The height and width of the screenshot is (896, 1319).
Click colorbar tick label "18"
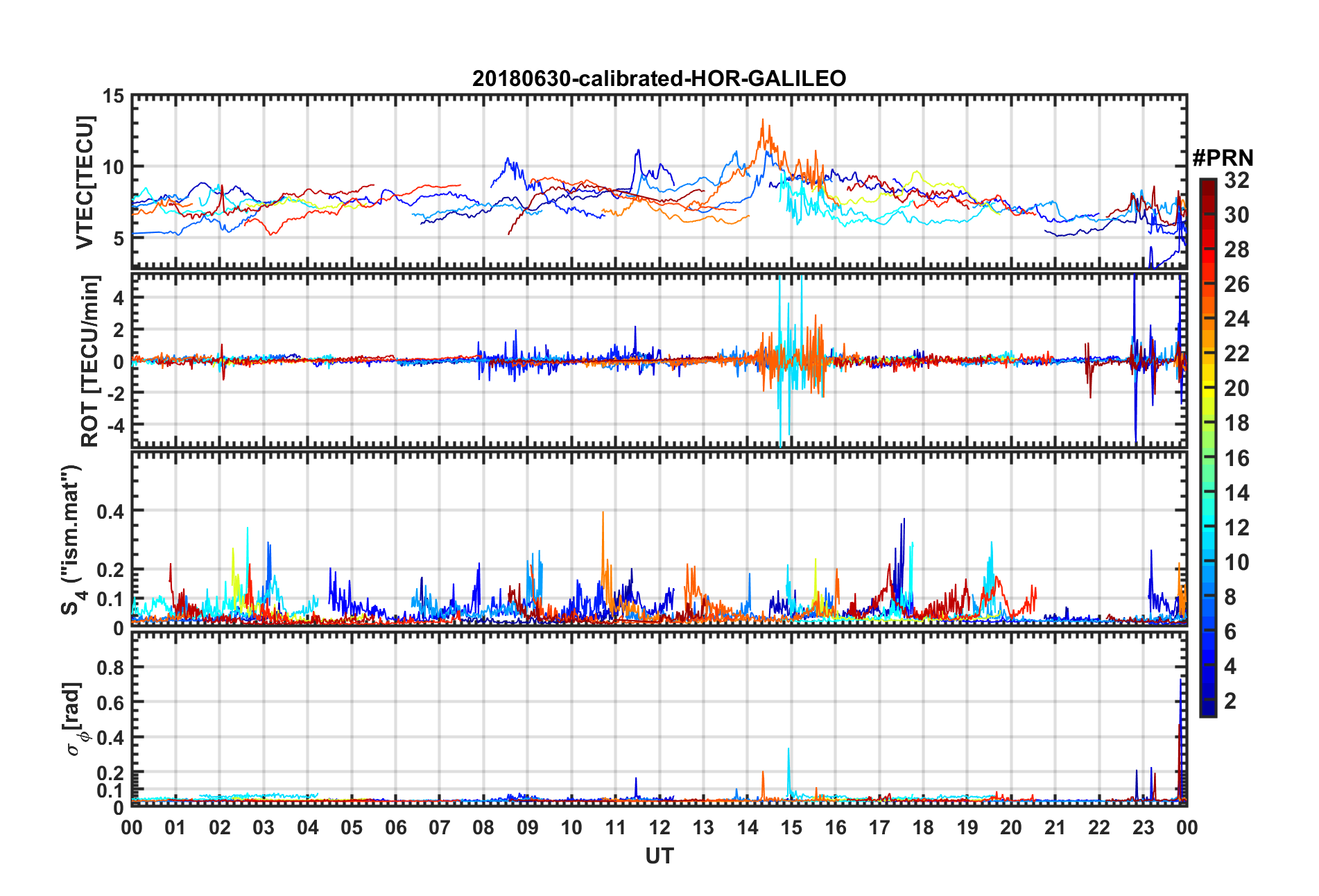tap(1236, 423)
